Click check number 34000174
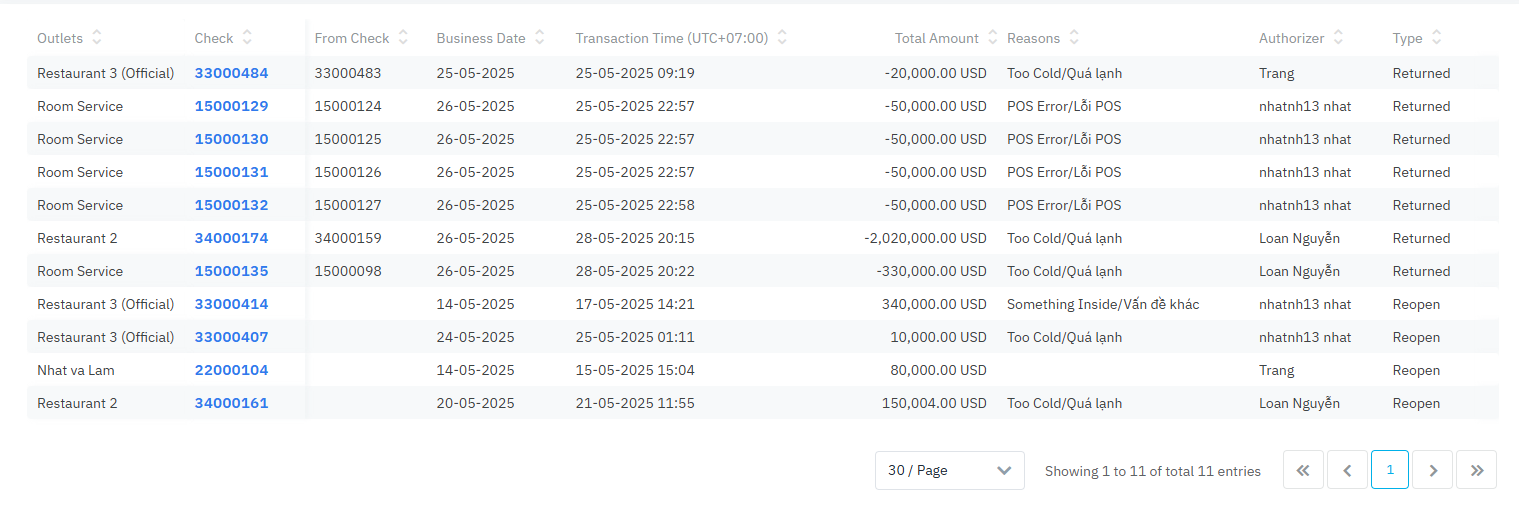This screenshot has width=1519, height=515. pyautogui.click(x=231, y=238)
